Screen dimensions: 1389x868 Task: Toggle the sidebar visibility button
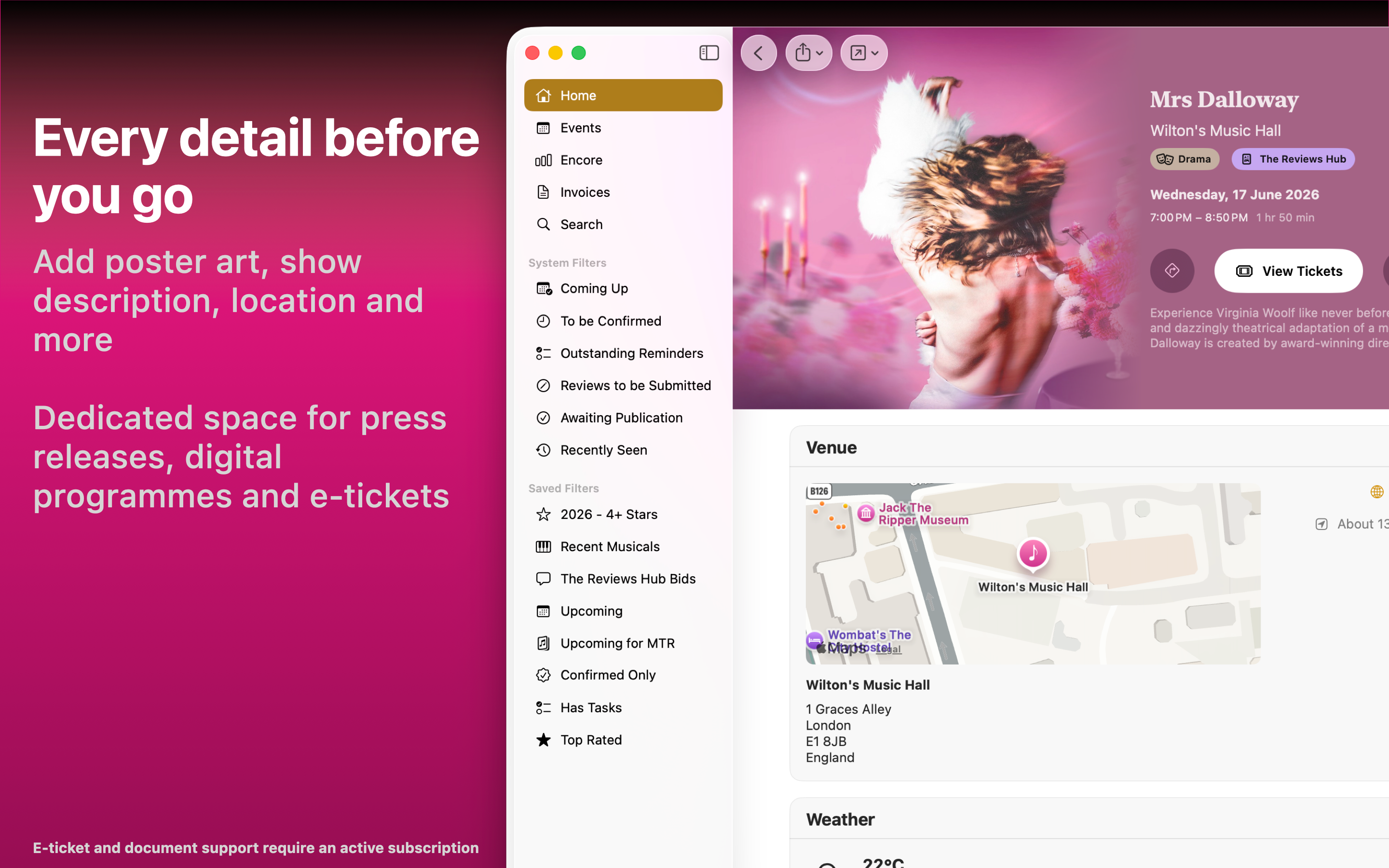click(709, 53)
